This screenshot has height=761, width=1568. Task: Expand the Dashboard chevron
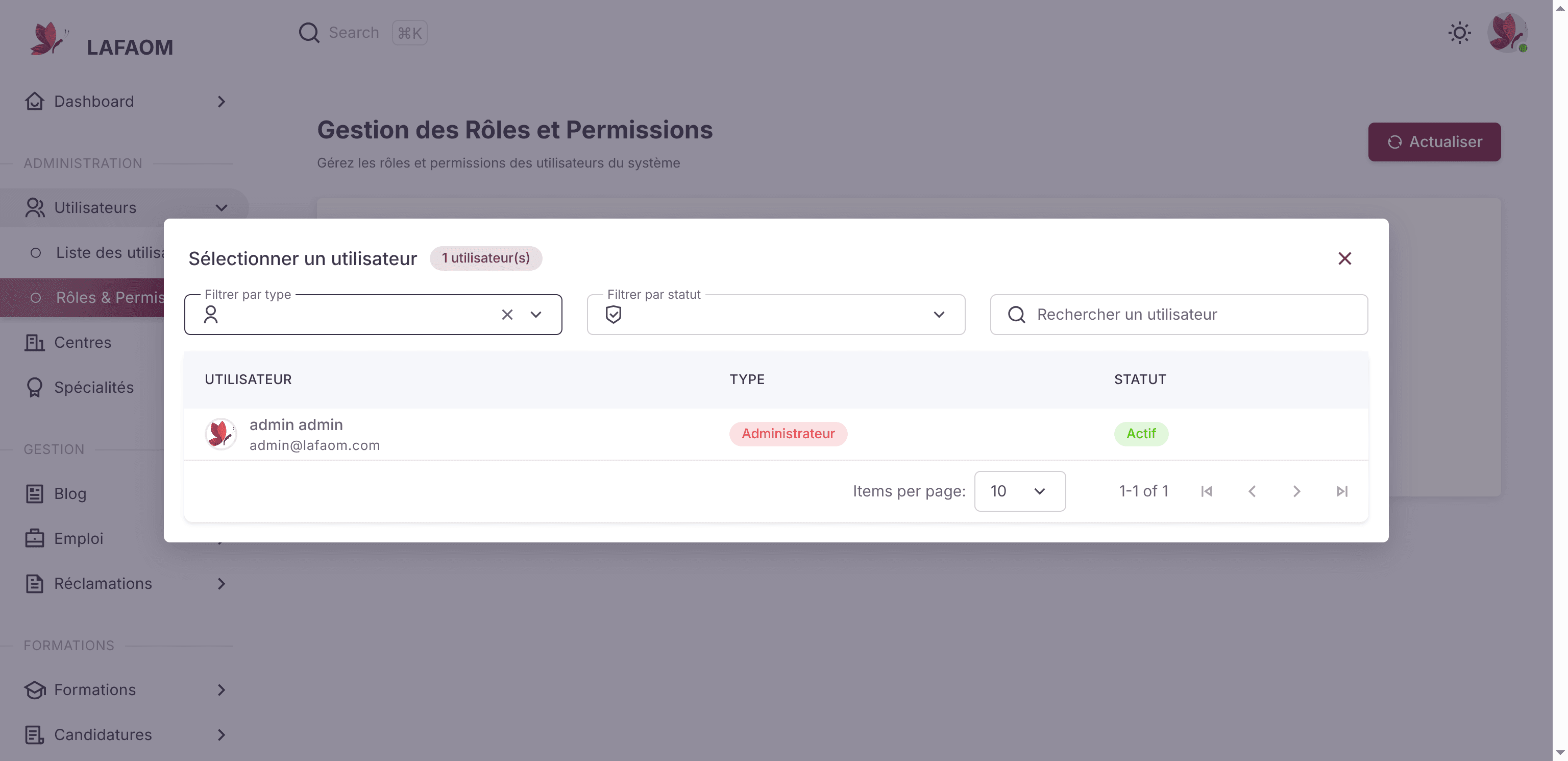pos(222,102)
